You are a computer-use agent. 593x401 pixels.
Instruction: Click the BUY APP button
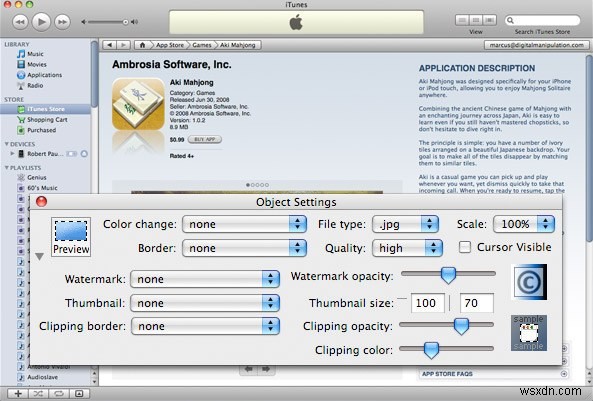[205, 139]
